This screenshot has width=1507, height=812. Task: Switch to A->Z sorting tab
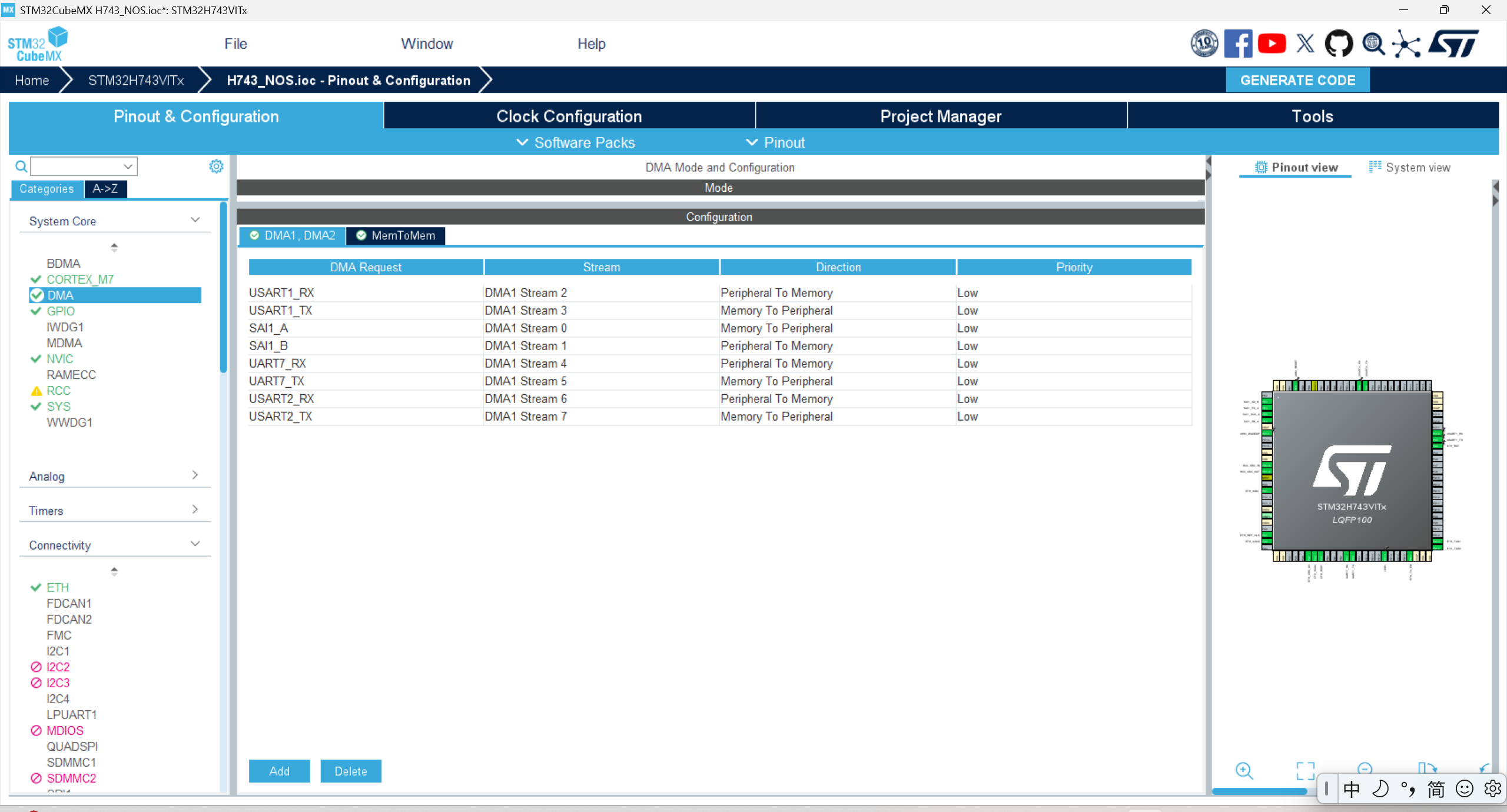click(105, 189)
